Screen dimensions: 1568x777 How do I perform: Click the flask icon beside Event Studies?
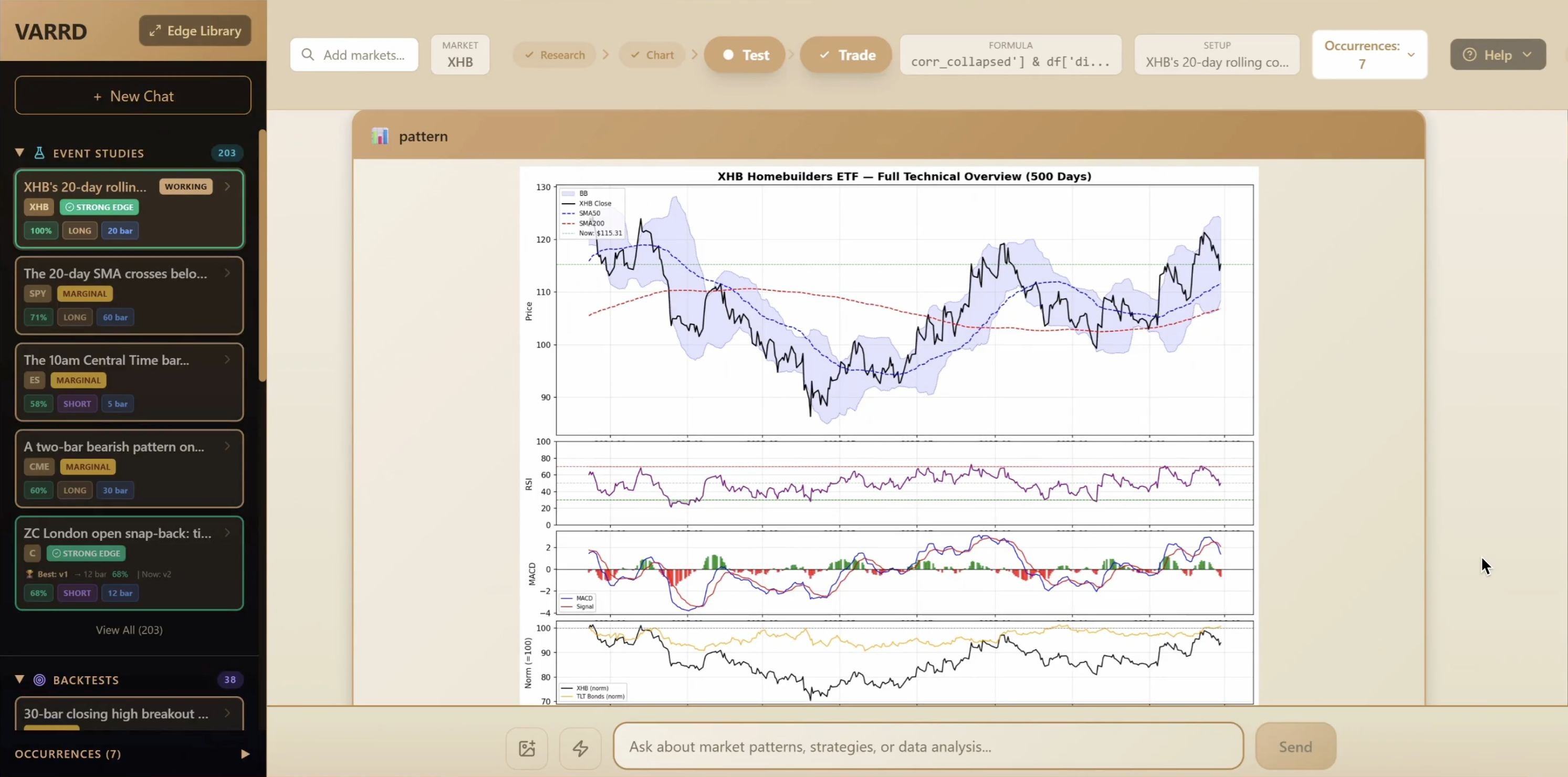pos(39,153)
